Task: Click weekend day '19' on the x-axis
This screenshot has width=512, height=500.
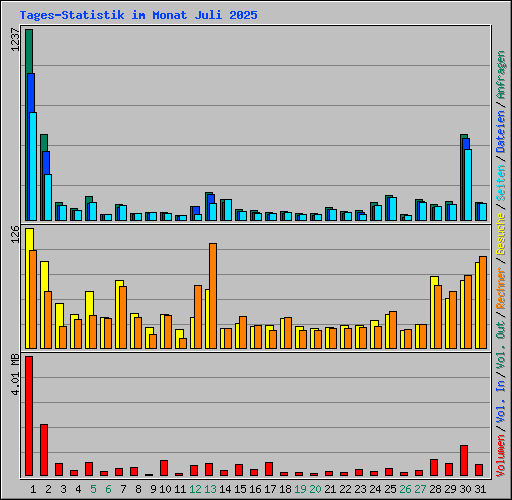Action: click(x=300, y=489)
